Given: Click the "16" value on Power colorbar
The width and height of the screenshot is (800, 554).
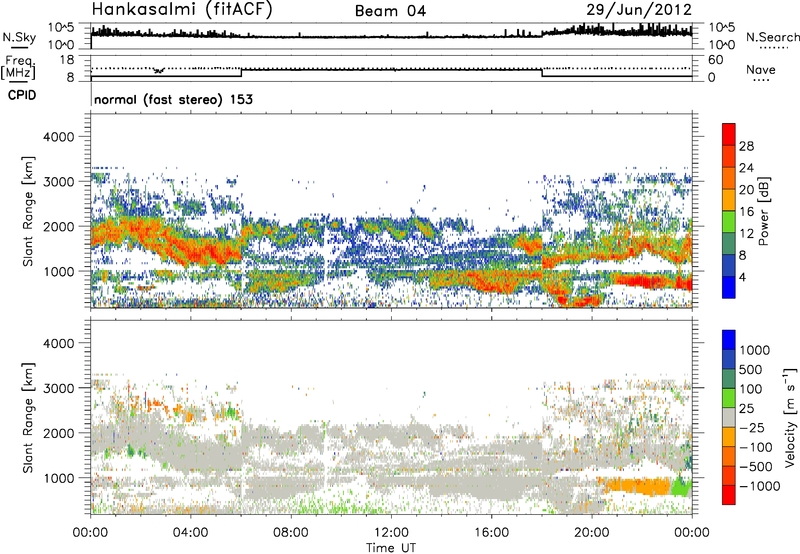Looking at the screenshot, I should pyautogui.click(x=746, y=212).
